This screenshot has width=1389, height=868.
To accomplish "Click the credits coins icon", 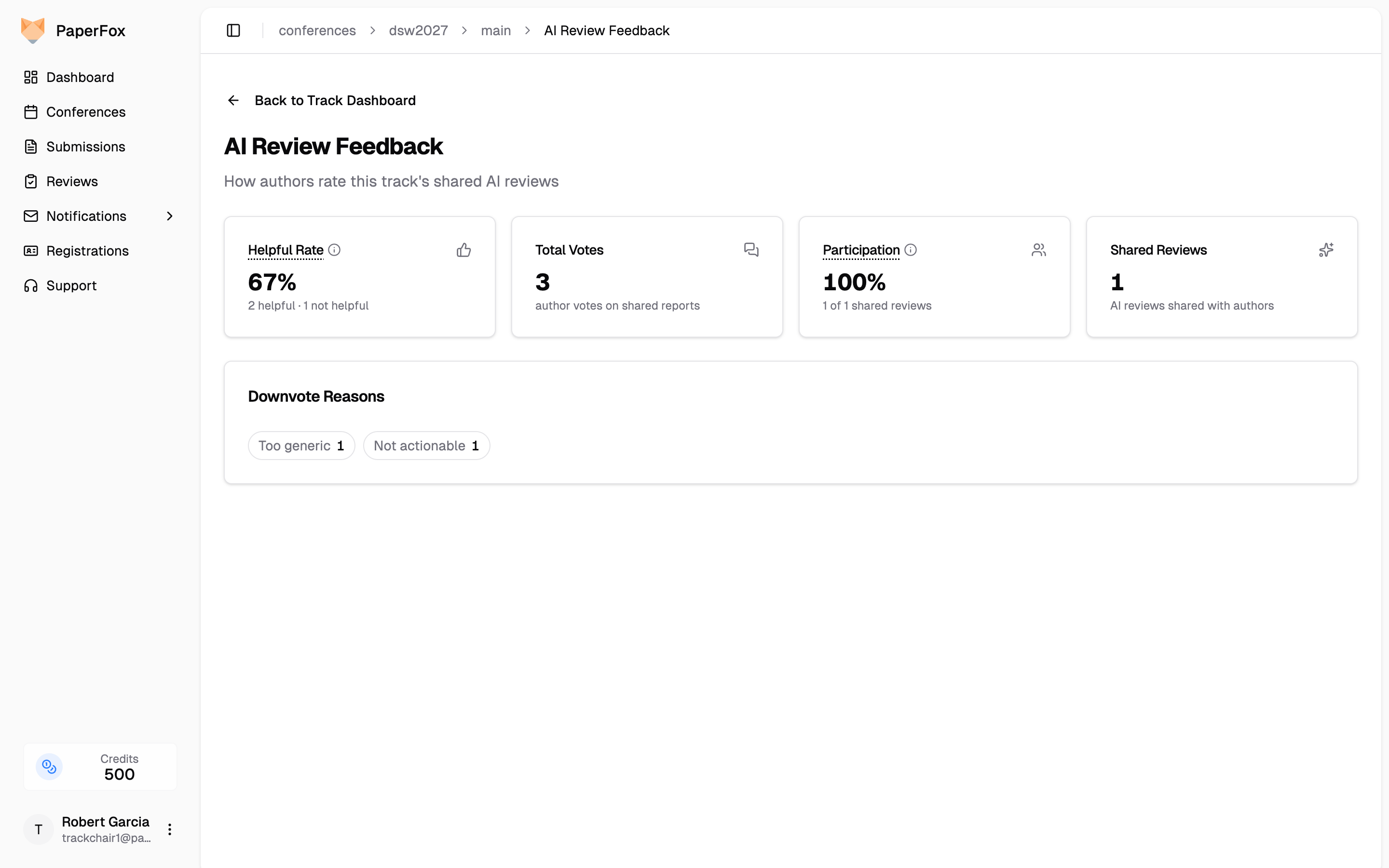I will [49, 766].
